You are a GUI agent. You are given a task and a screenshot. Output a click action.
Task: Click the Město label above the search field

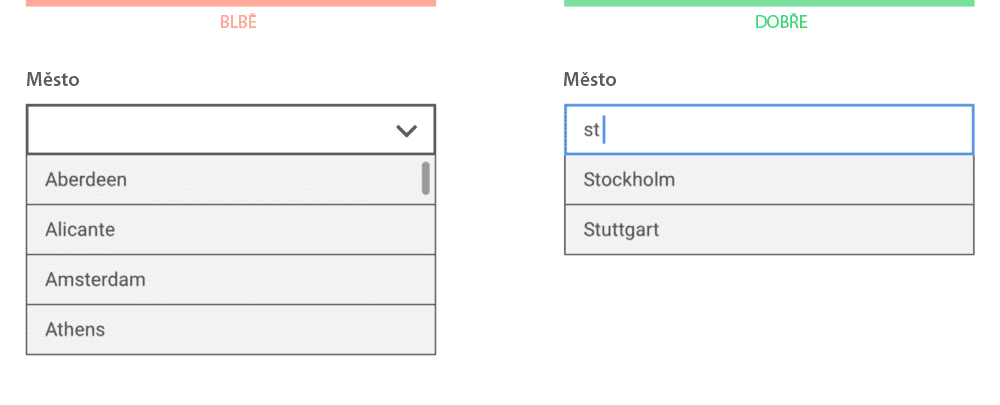tap(590, 80)
